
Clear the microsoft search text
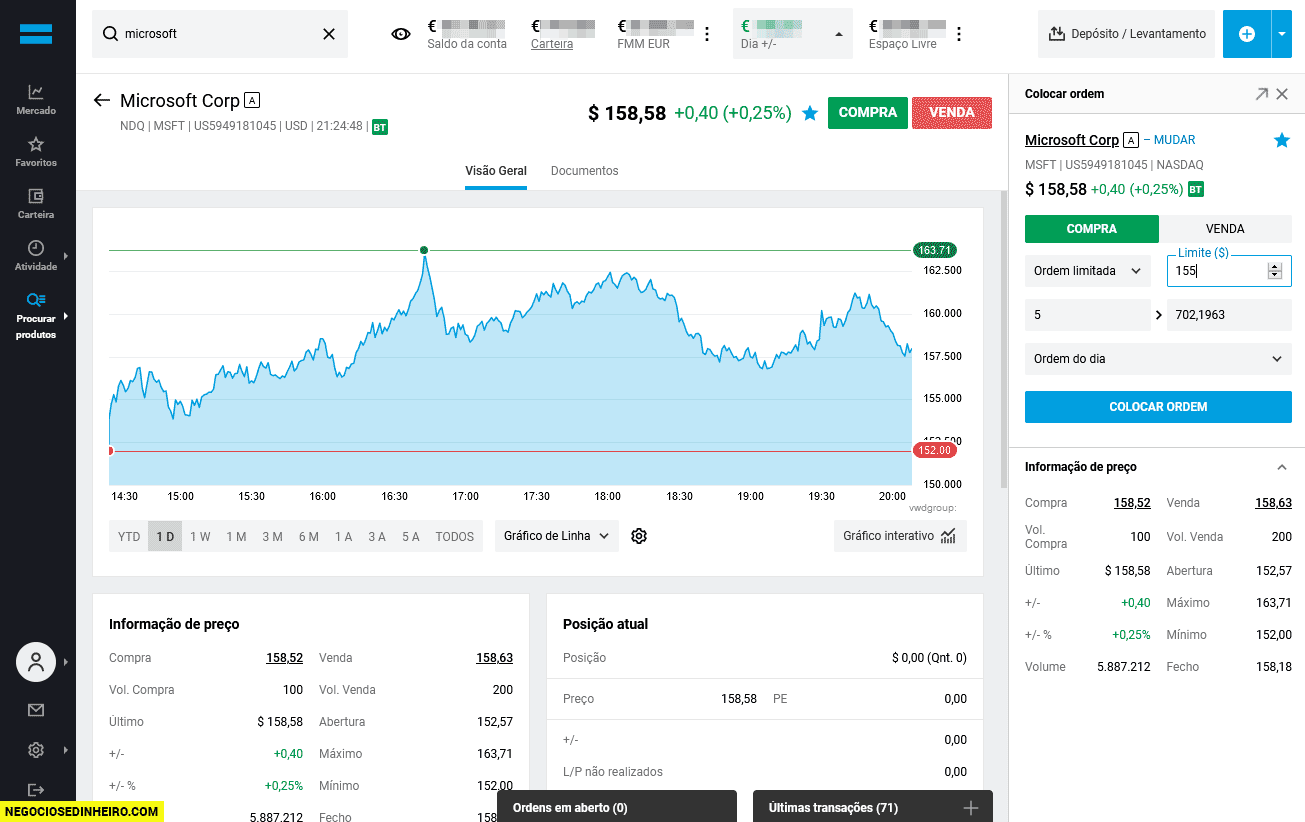point(329,34)
